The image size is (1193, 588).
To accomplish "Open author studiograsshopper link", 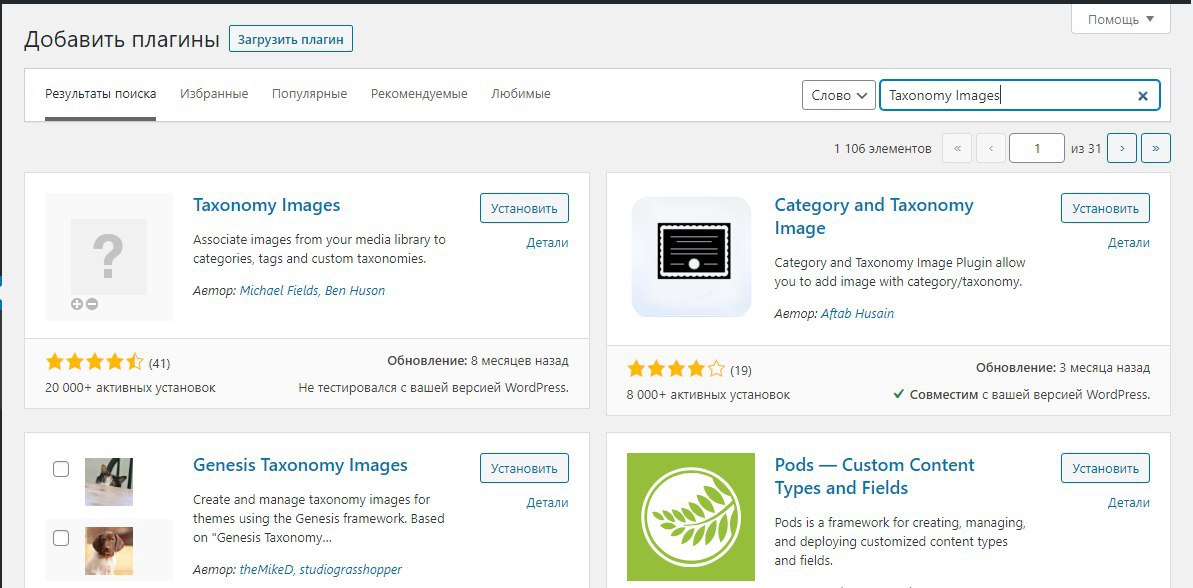I will (x=351, y=570).
